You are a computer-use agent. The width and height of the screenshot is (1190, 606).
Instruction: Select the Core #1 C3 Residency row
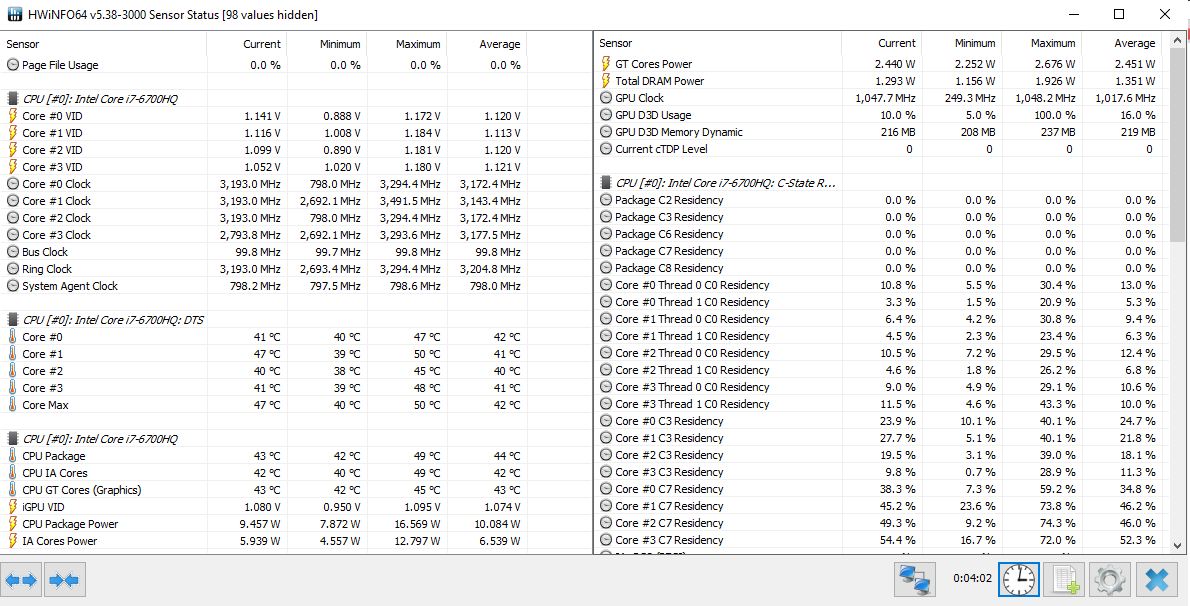878,438
